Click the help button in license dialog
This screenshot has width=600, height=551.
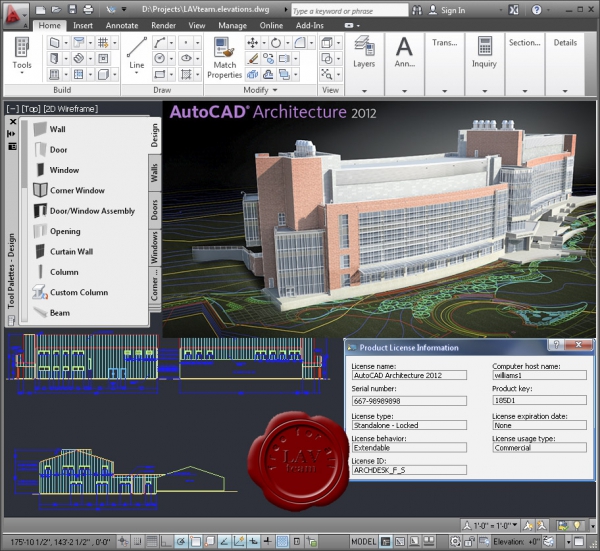(557, 345)
